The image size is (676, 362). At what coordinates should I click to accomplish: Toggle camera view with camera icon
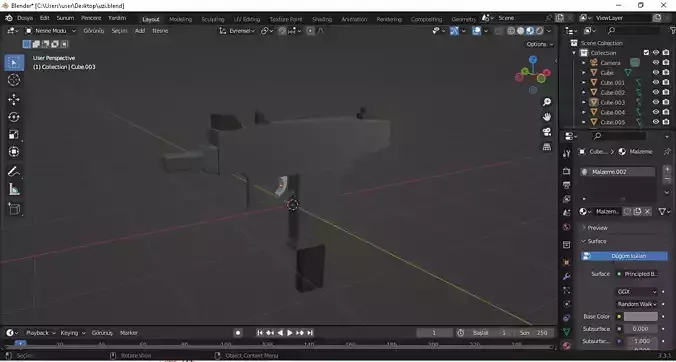[547, 132]
